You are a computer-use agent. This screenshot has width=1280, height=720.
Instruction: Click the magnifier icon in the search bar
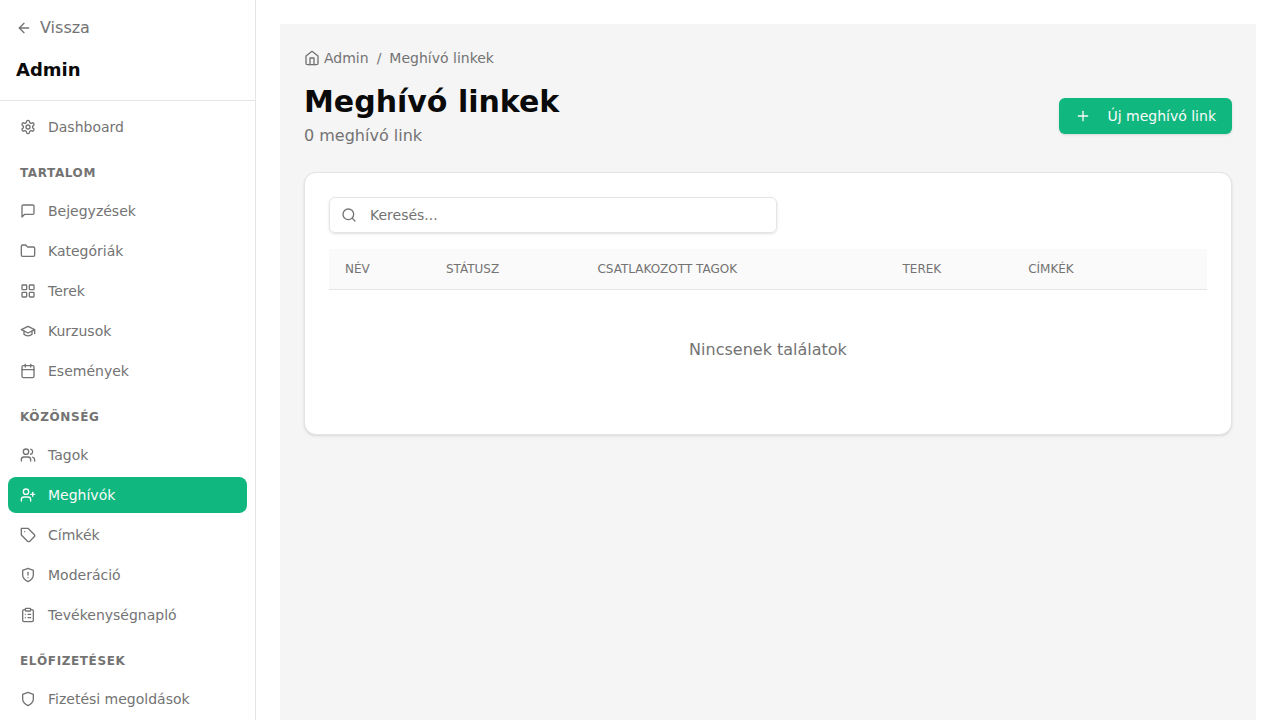coord(349,214)
